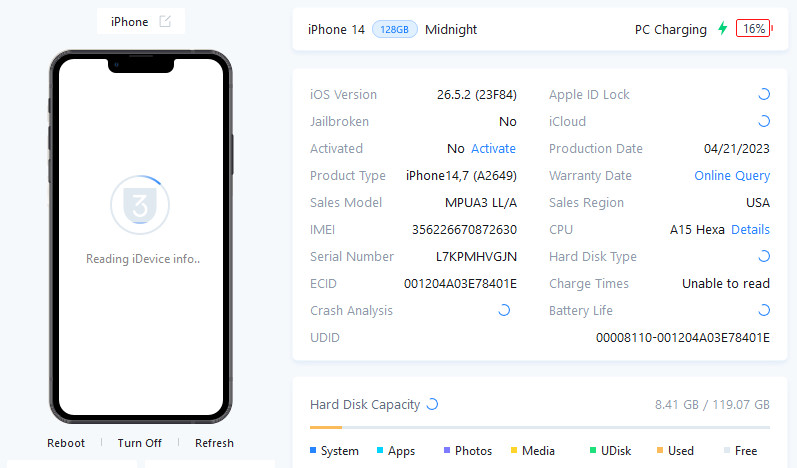Select the IMEI value 356226670872630
Viewport: 797px width, 468px height.
(x=464, y=230)
